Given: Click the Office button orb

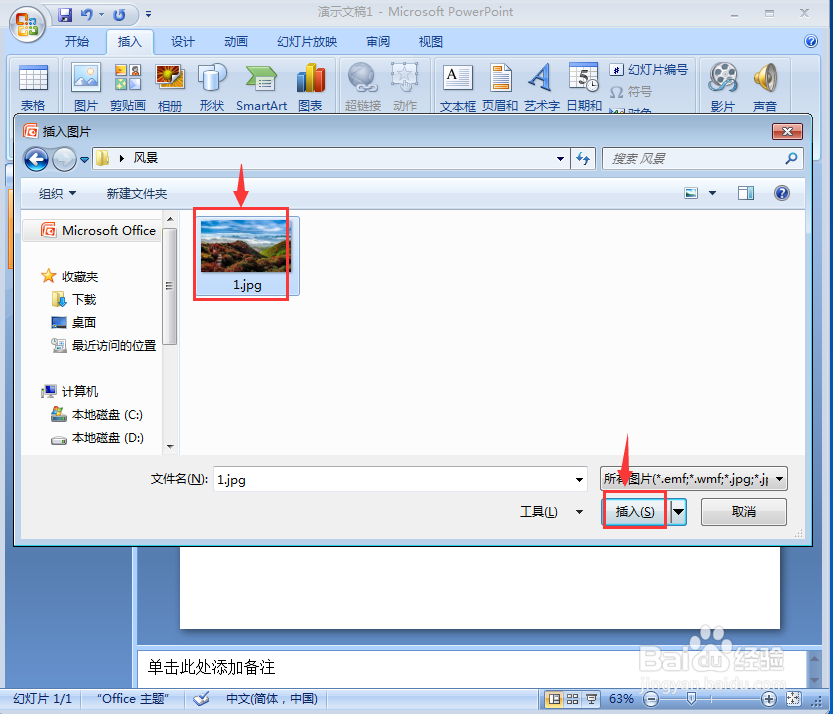Looking at the screenshot, I should pyautogui.click(x=27, y=24).
